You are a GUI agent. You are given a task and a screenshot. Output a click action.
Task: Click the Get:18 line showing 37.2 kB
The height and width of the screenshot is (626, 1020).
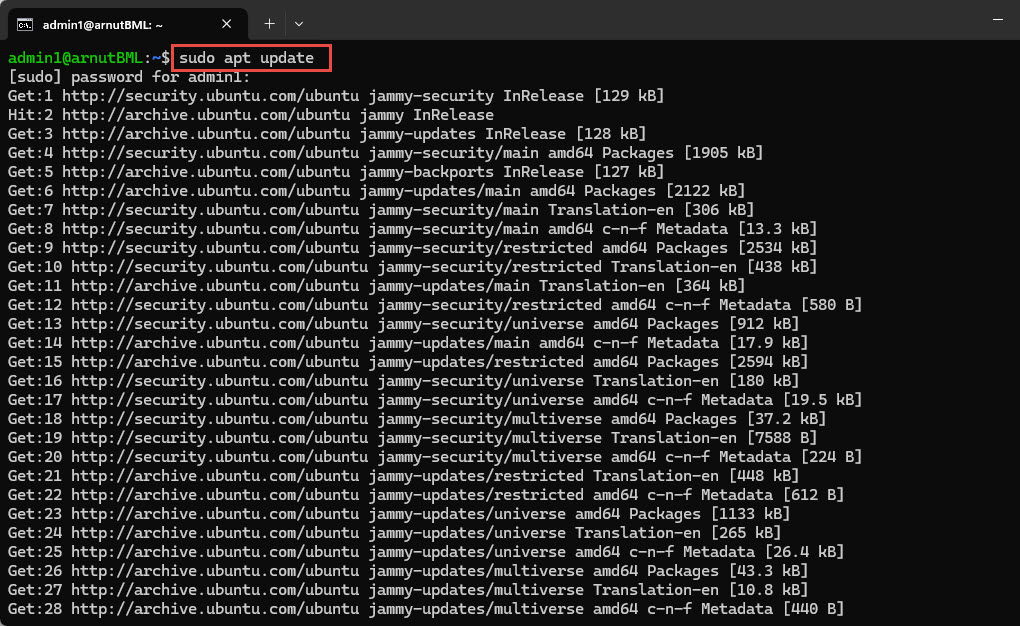416,419
